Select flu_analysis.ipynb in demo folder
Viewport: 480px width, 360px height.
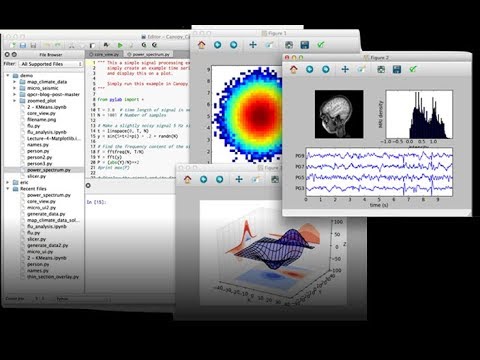coord(47,132)
